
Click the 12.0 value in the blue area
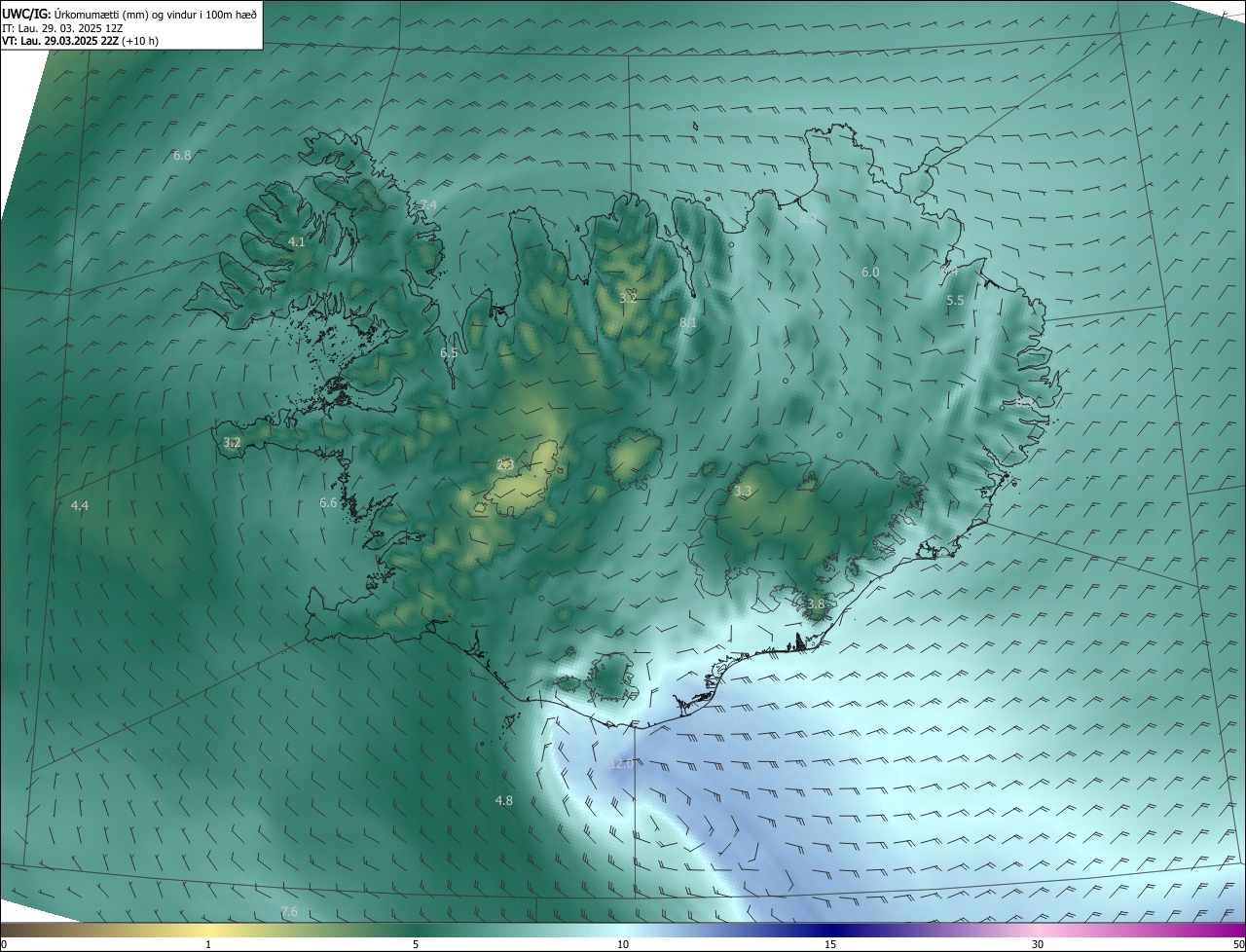[x=621, y=764]
